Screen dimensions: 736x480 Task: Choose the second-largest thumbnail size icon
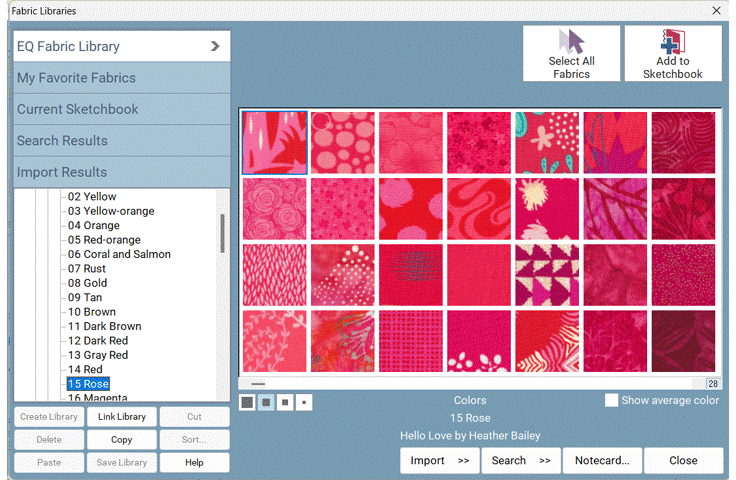point(266,402)
